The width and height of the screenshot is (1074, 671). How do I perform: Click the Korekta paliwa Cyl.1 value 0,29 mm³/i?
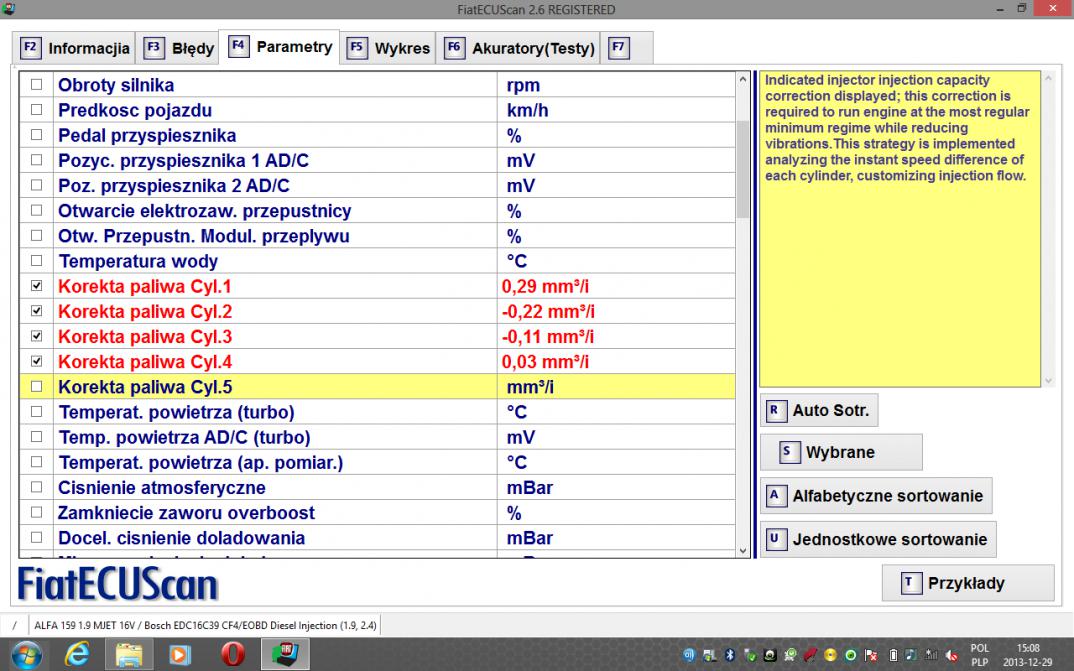tap(545, 286)
